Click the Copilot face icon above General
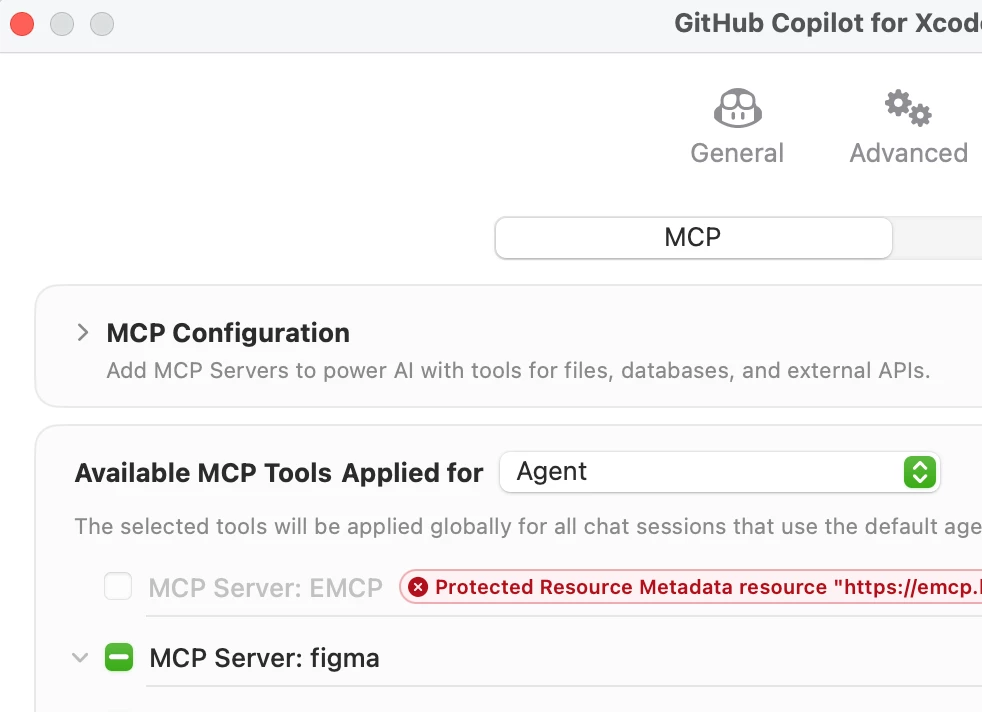The height and width of the screenshot is (712, 982). pyautogui.click(x=738, y=108)
